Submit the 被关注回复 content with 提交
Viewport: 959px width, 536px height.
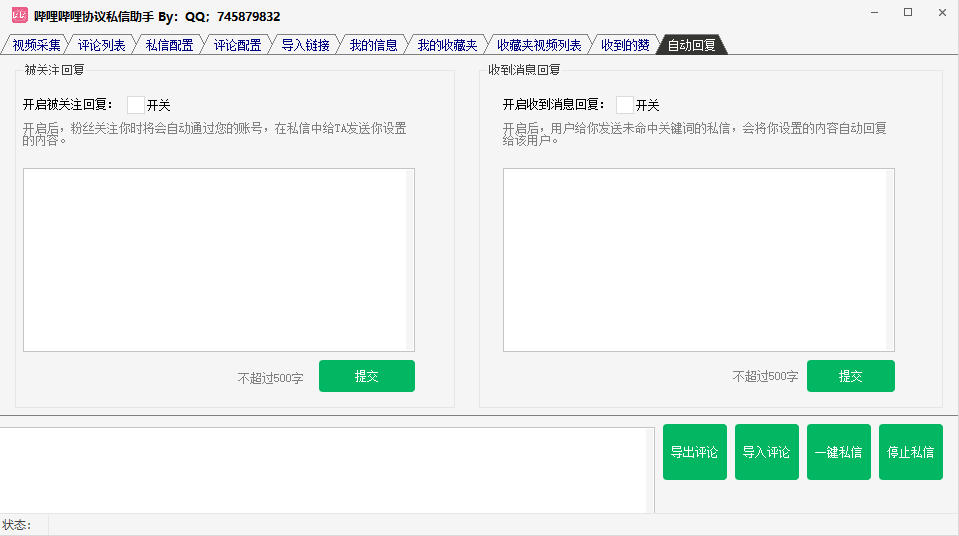point(366,376)
